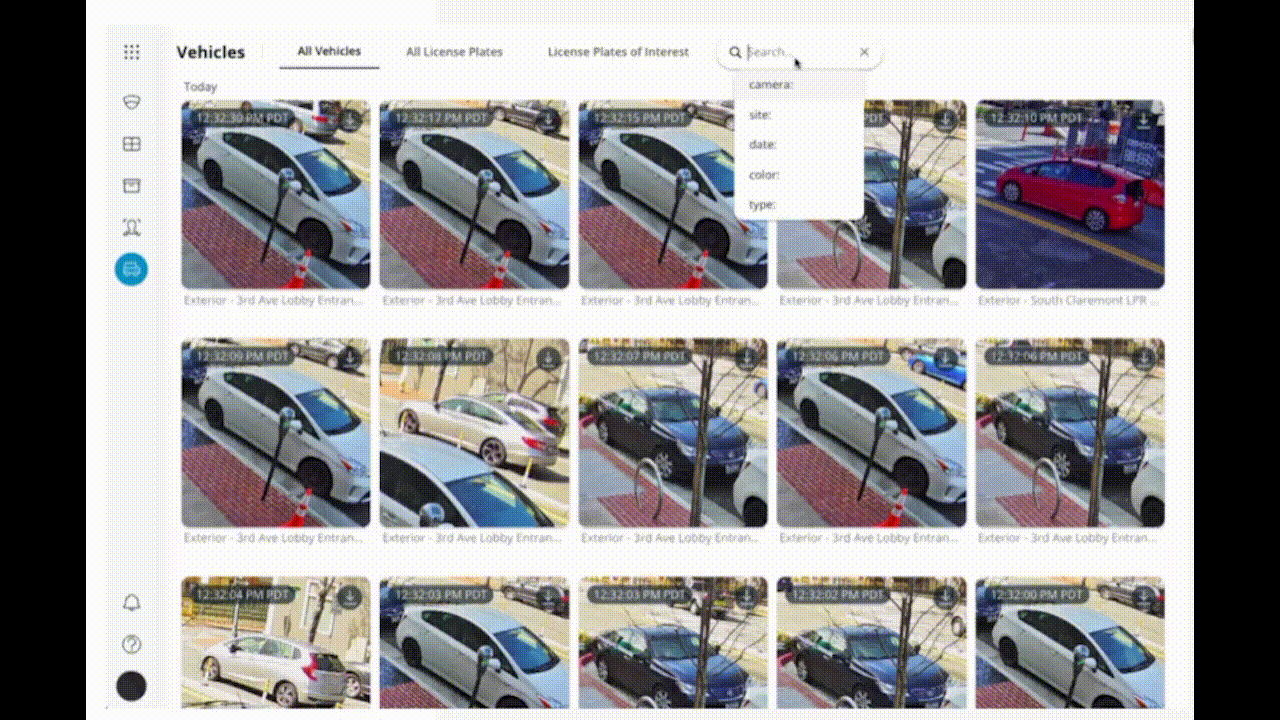The width and height of the screenshot is (1280, 720).
Task: Switch to All License Plates tab
Action: [x=454, y=52]
